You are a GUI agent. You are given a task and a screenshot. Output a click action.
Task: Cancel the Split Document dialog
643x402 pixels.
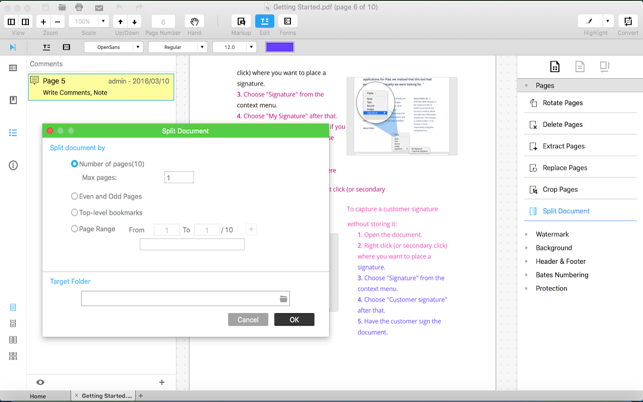(x=247, y=320)
